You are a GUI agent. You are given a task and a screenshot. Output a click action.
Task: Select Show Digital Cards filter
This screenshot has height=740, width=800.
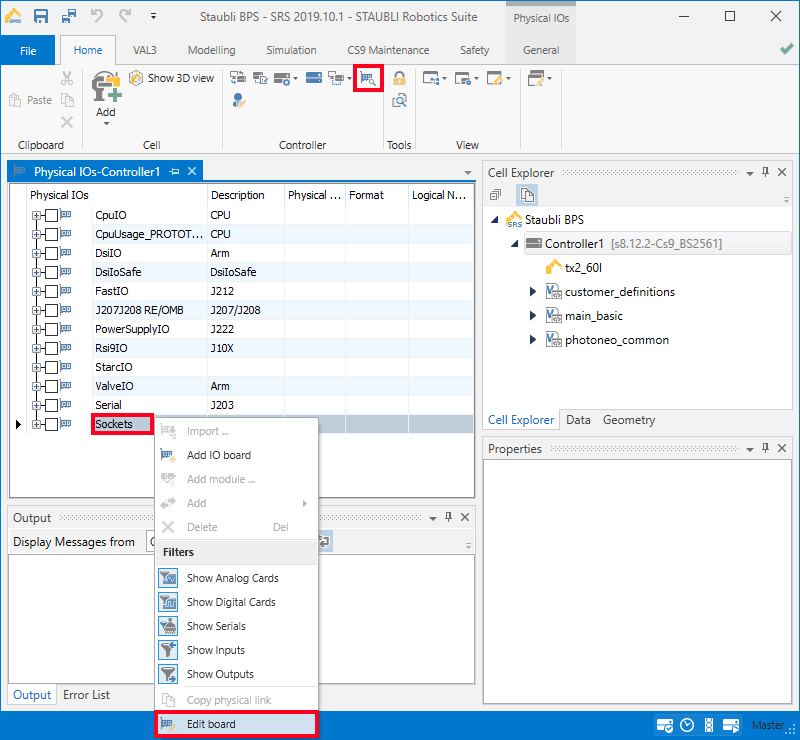pos(236,602)
